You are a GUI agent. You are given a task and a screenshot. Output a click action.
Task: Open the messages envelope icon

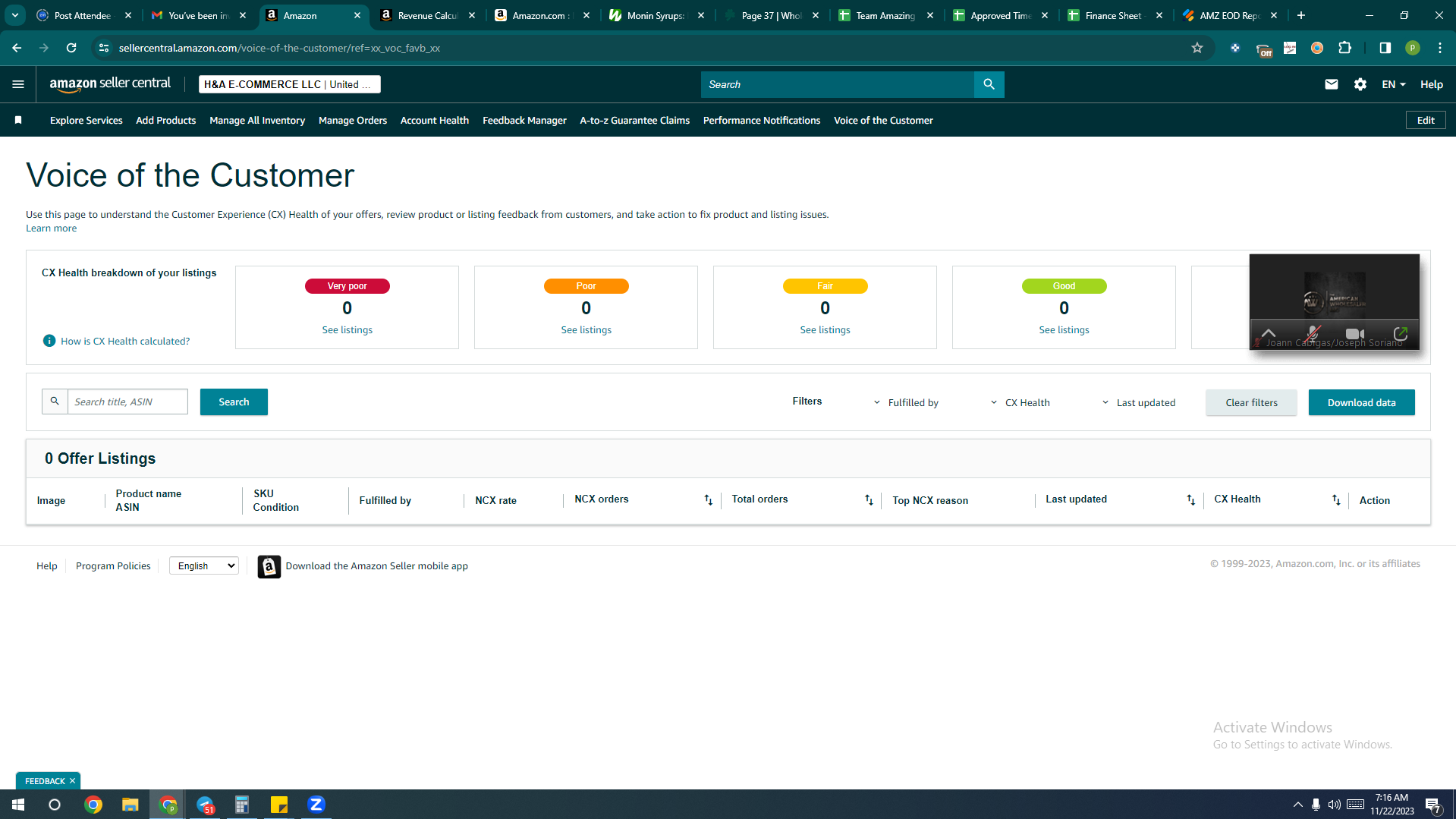coord(1331,84)
